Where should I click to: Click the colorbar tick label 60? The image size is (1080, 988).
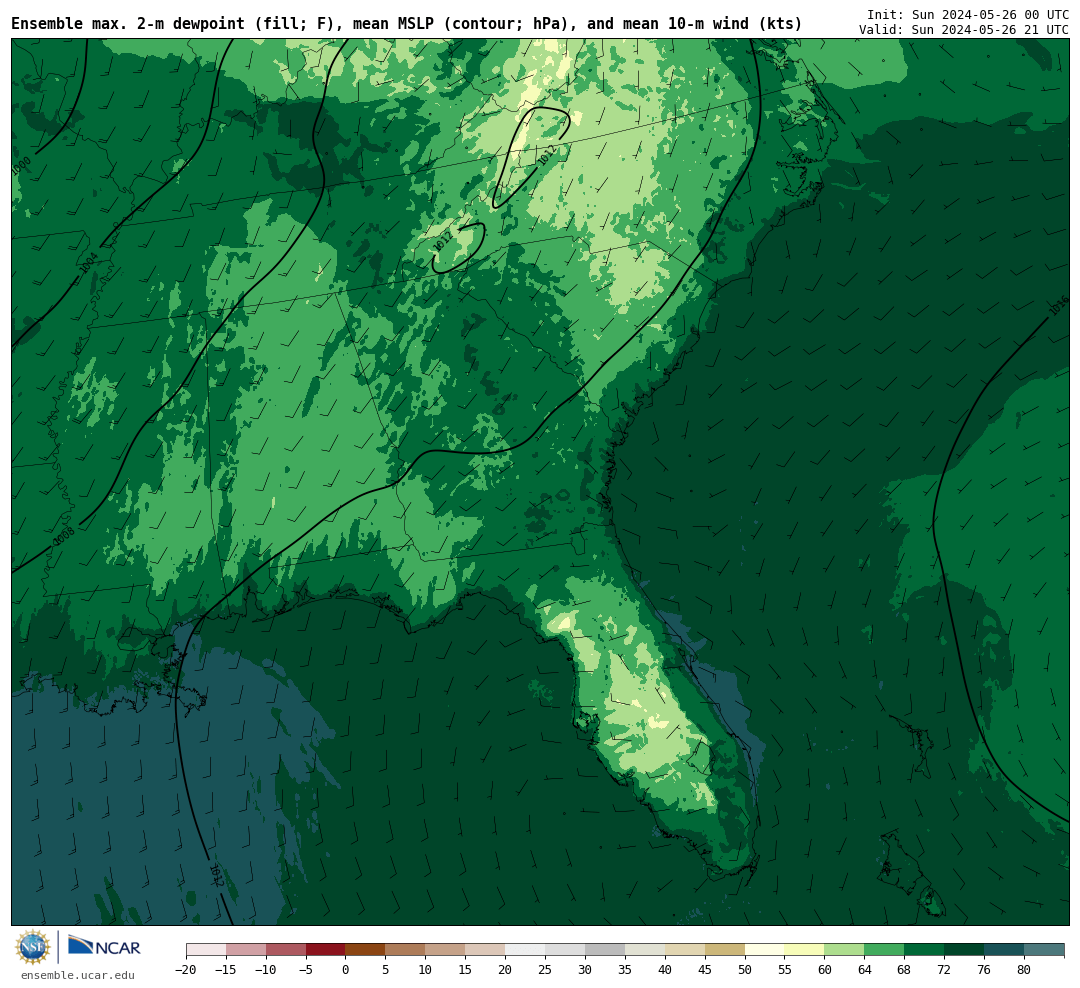(825, 970)
